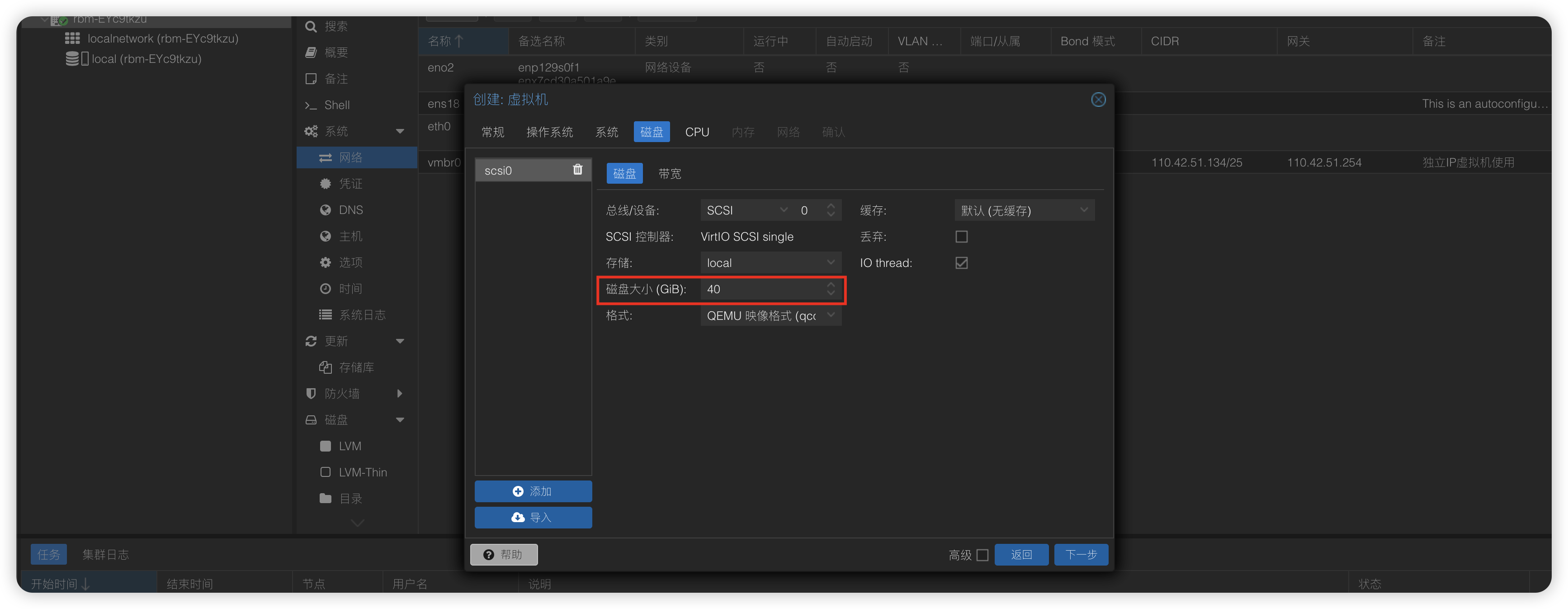Click the 下一步 next button

(x=1081, y=555)
